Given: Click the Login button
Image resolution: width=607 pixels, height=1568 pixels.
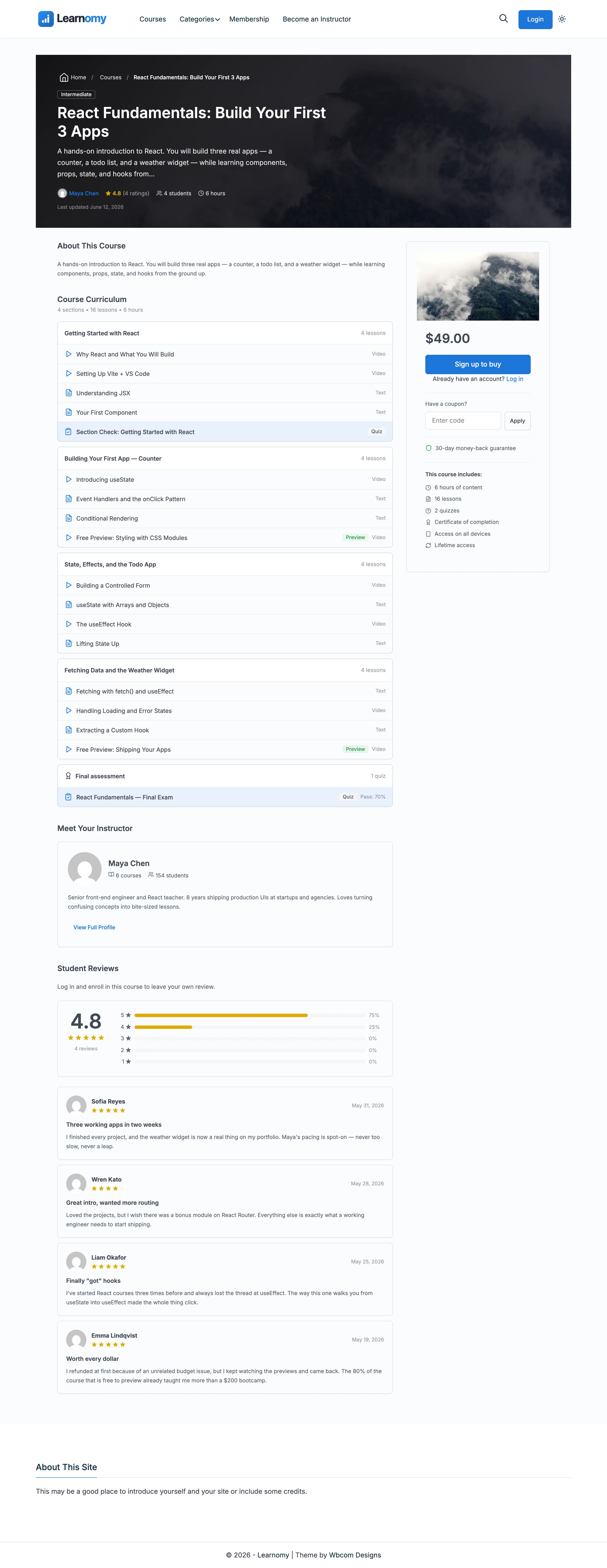Looking at the screenshot, I should click(535, 19).
